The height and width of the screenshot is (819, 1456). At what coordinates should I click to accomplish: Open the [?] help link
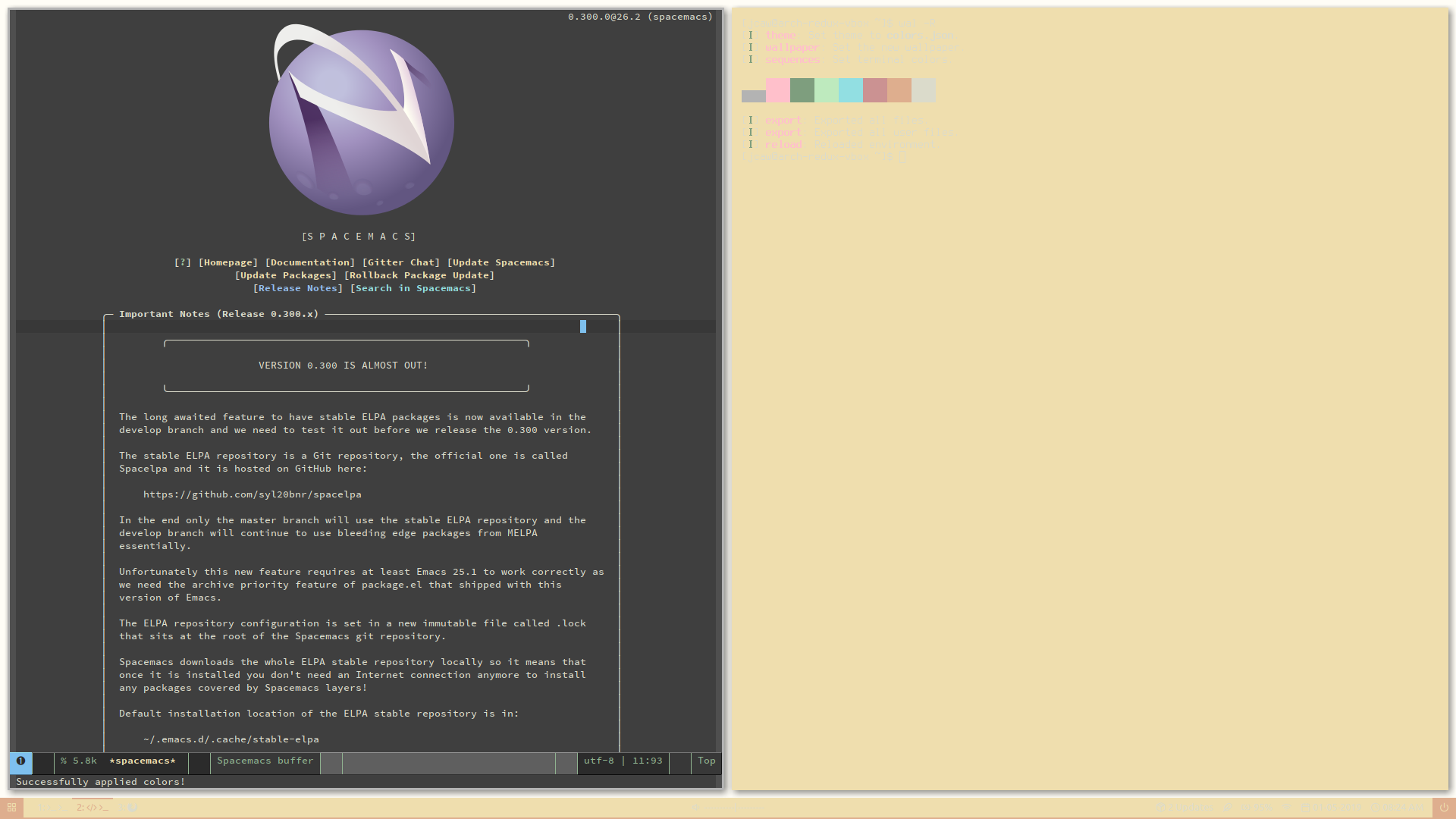183,262
